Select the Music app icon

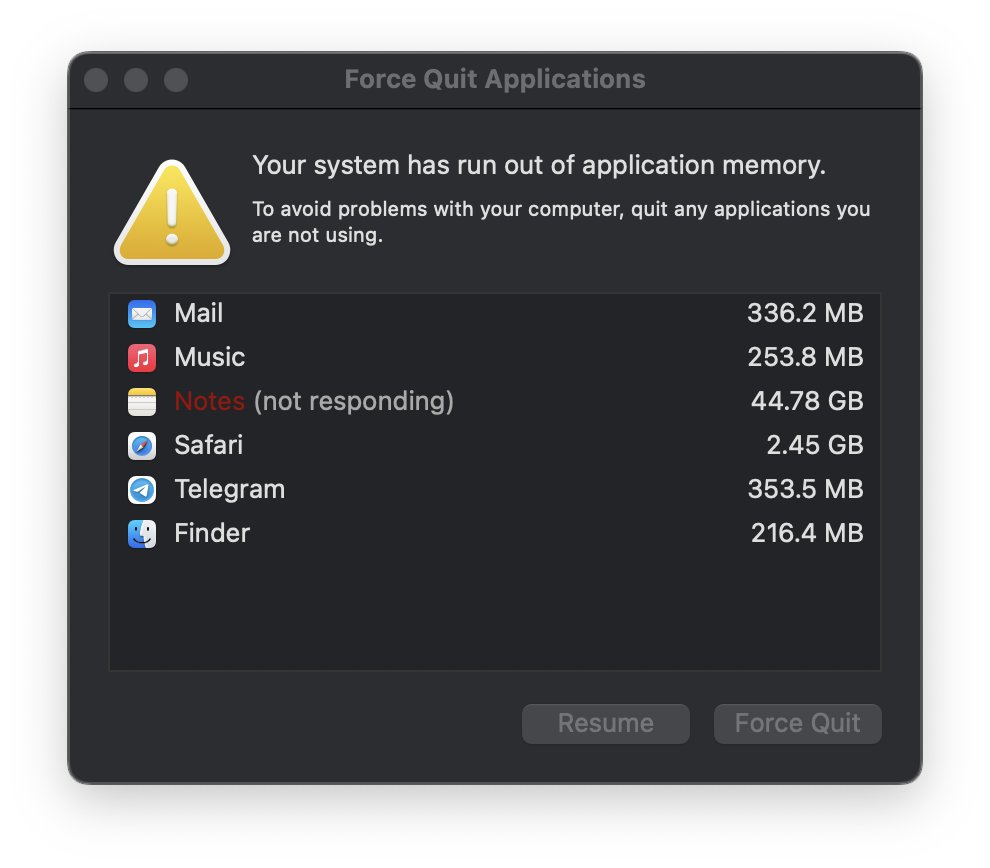[x=142, y=358]
